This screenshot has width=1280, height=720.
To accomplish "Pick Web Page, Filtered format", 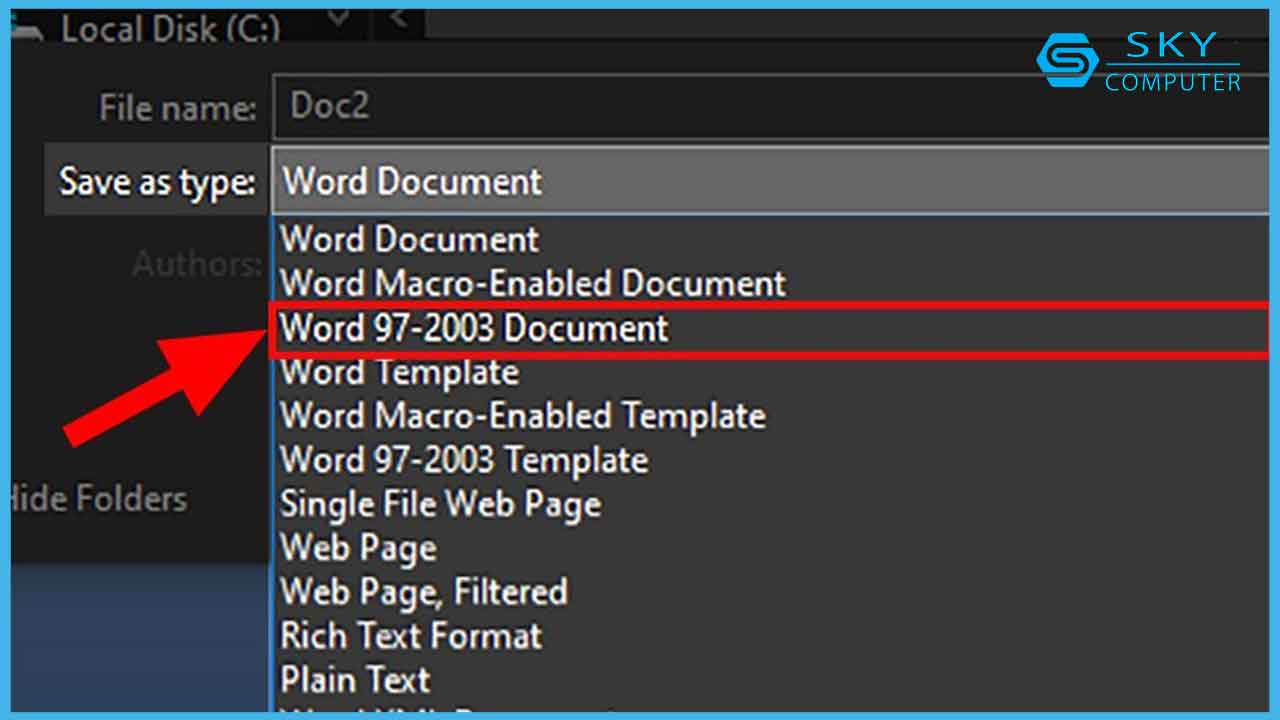I will [770, 591].
